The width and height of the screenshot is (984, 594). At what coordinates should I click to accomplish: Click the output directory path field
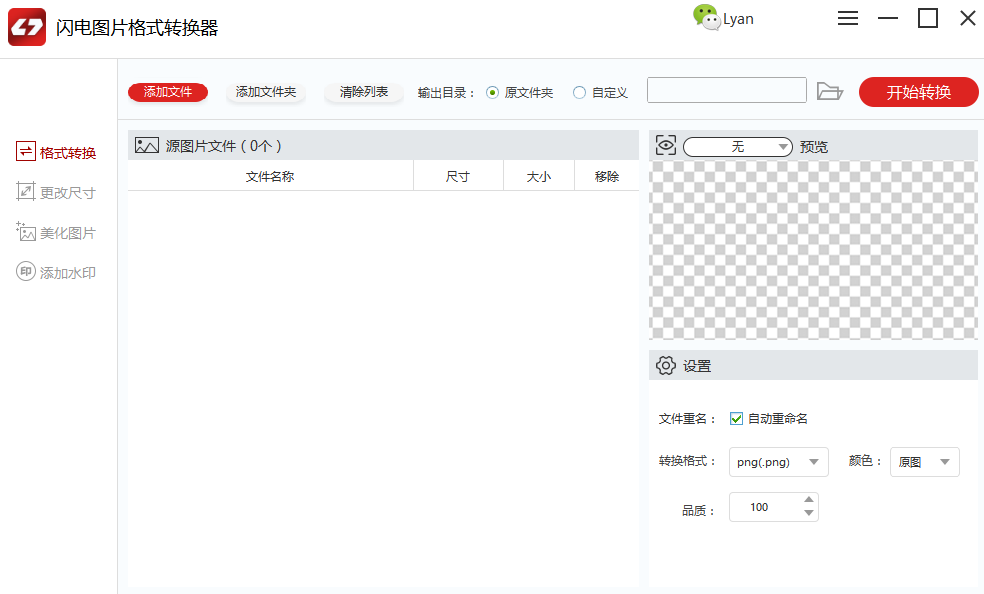pos(727,90)
